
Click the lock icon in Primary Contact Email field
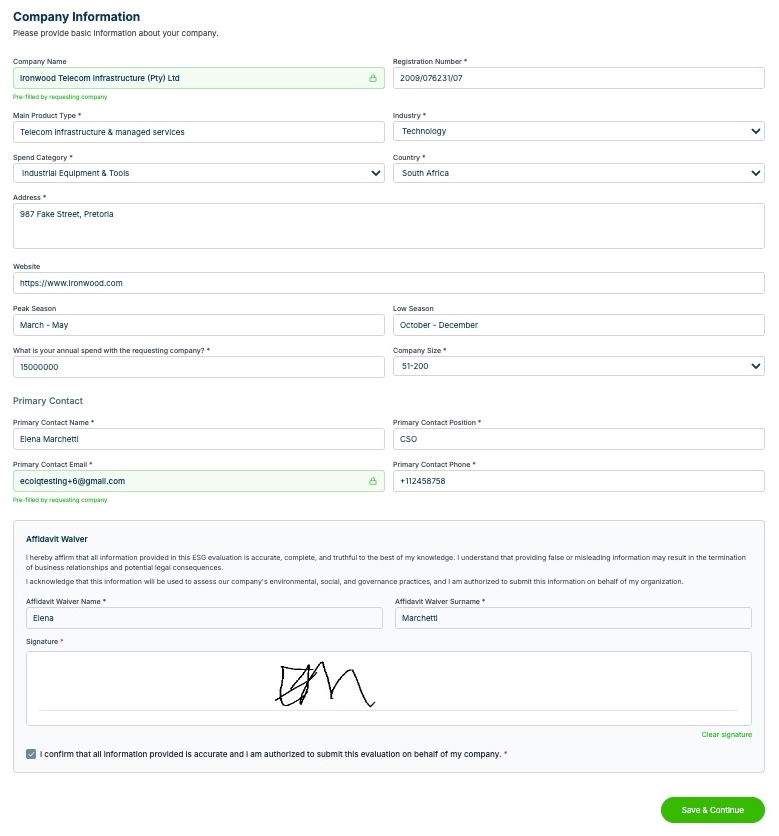pyautogui.click(x=373, y=481)
